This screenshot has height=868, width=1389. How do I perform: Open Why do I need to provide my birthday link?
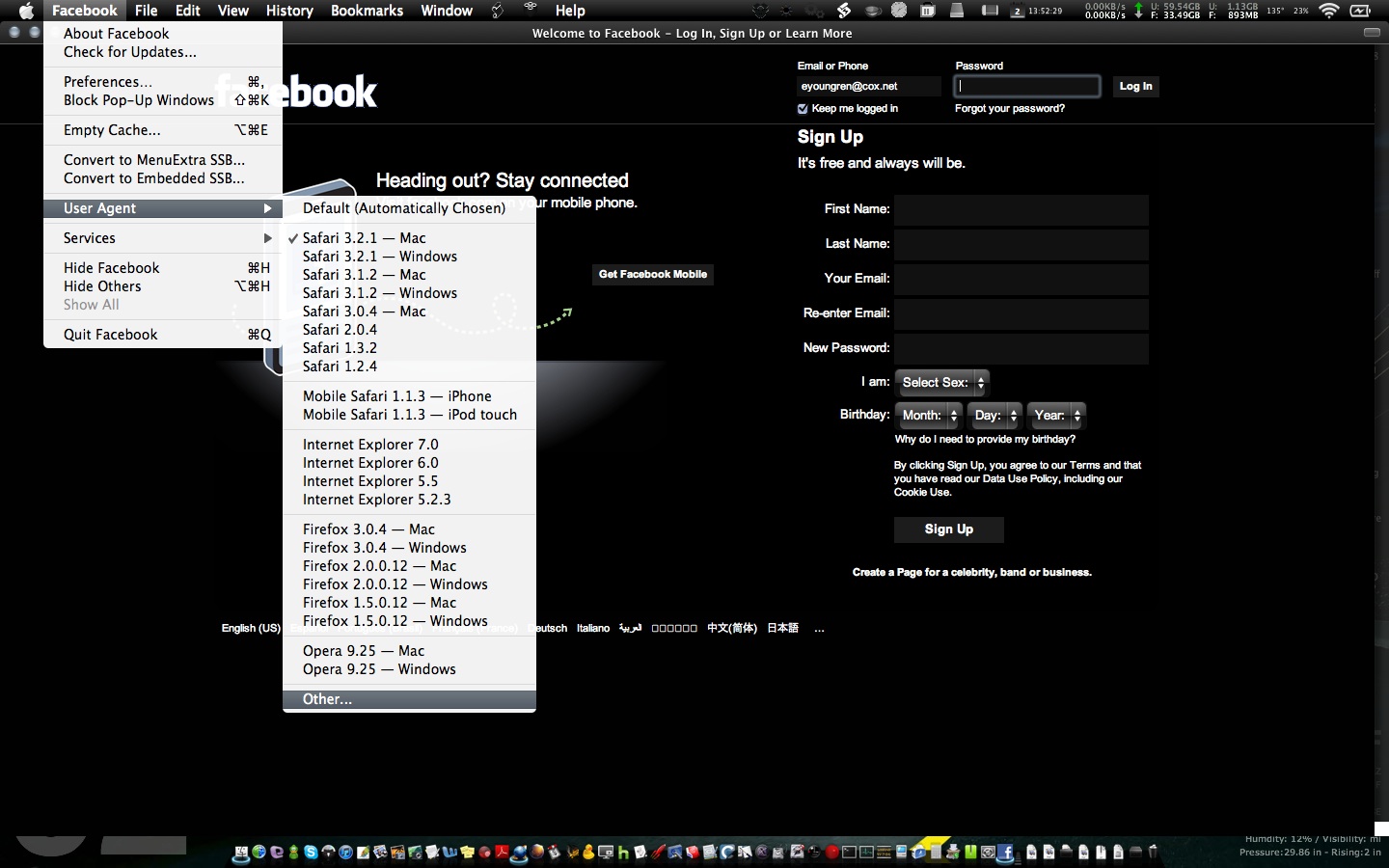(985, 440)
